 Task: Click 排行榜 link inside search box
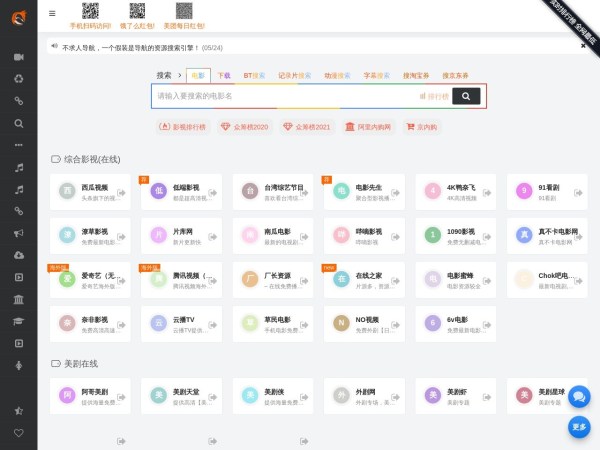coord(434,96)
